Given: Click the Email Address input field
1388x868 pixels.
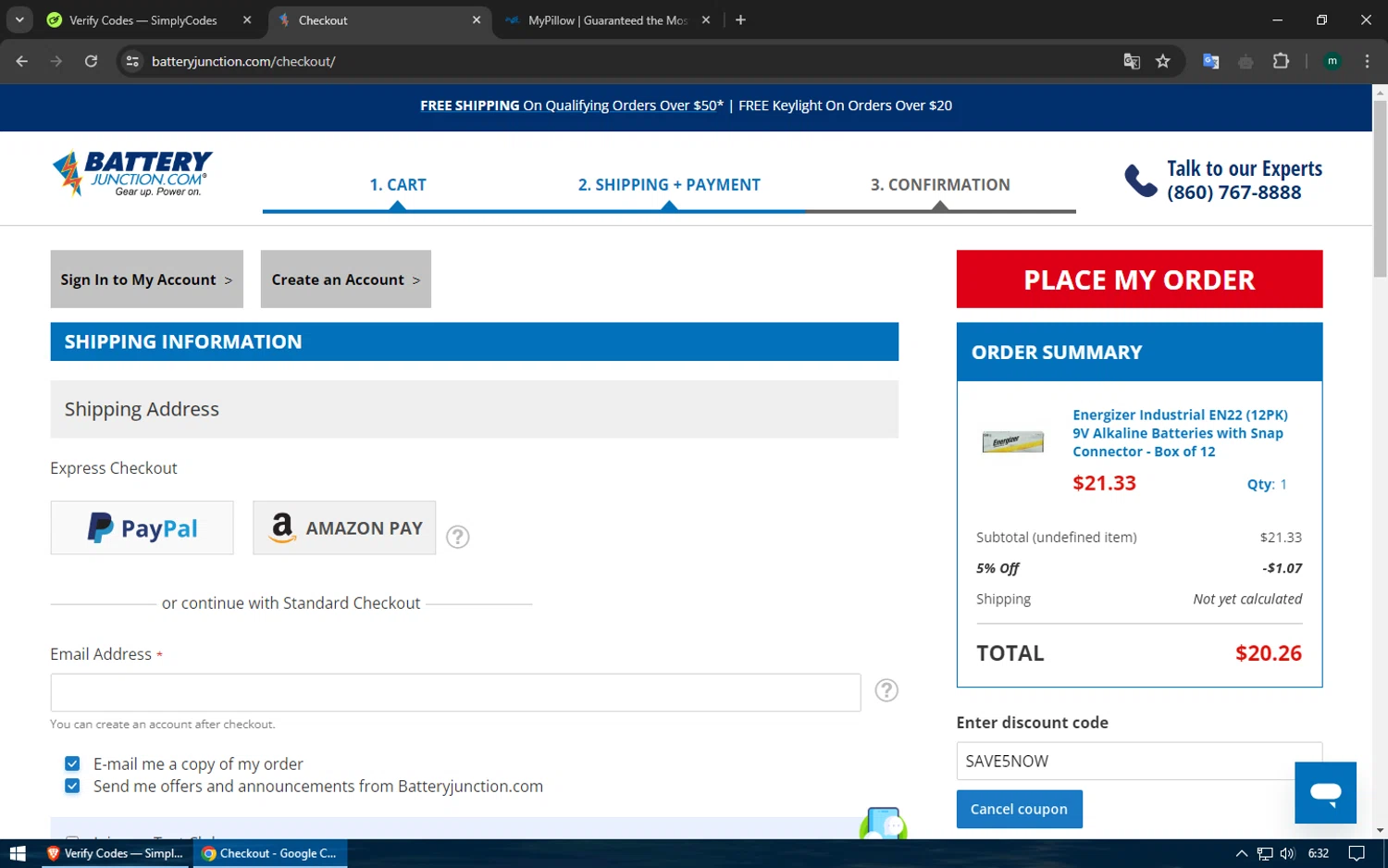Looking at the screenshot, I should tap(455, 692).
